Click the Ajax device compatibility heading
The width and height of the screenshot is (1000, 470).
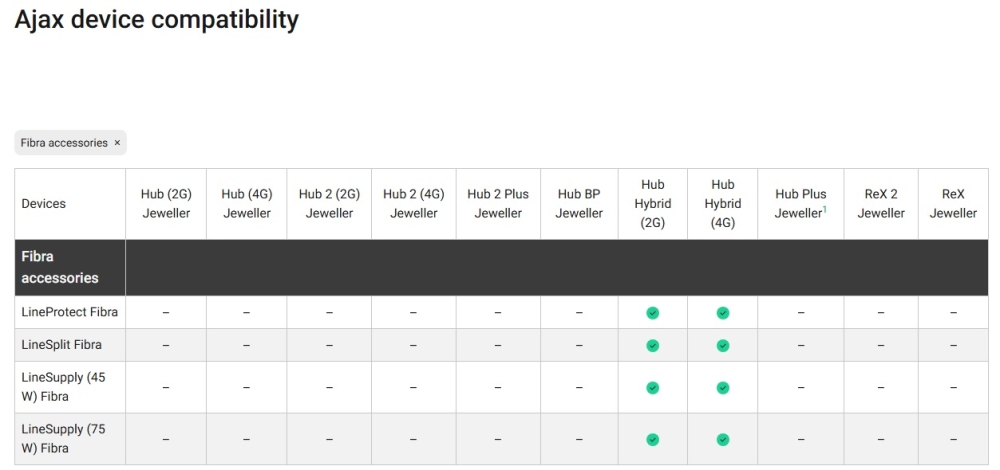(156, 19)
